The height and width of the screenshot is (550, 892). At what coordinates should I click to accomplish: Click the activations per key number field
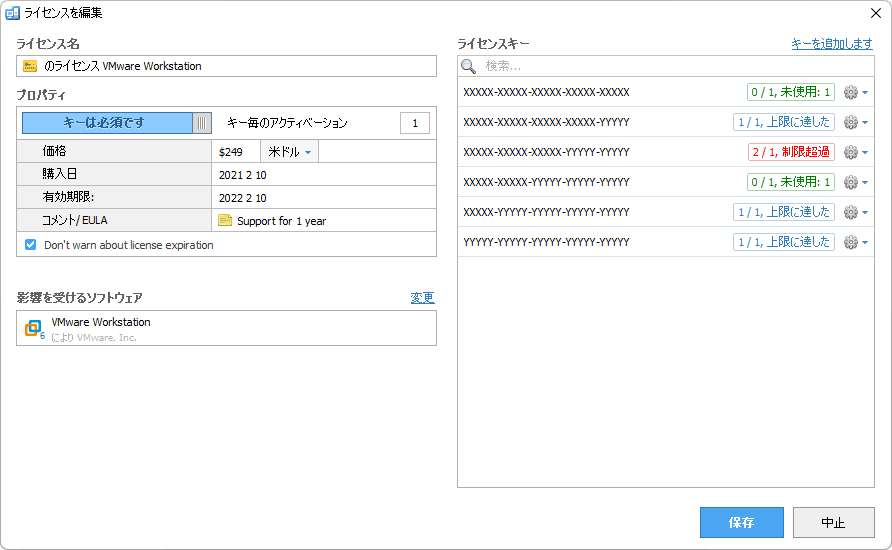pos(414,123)
